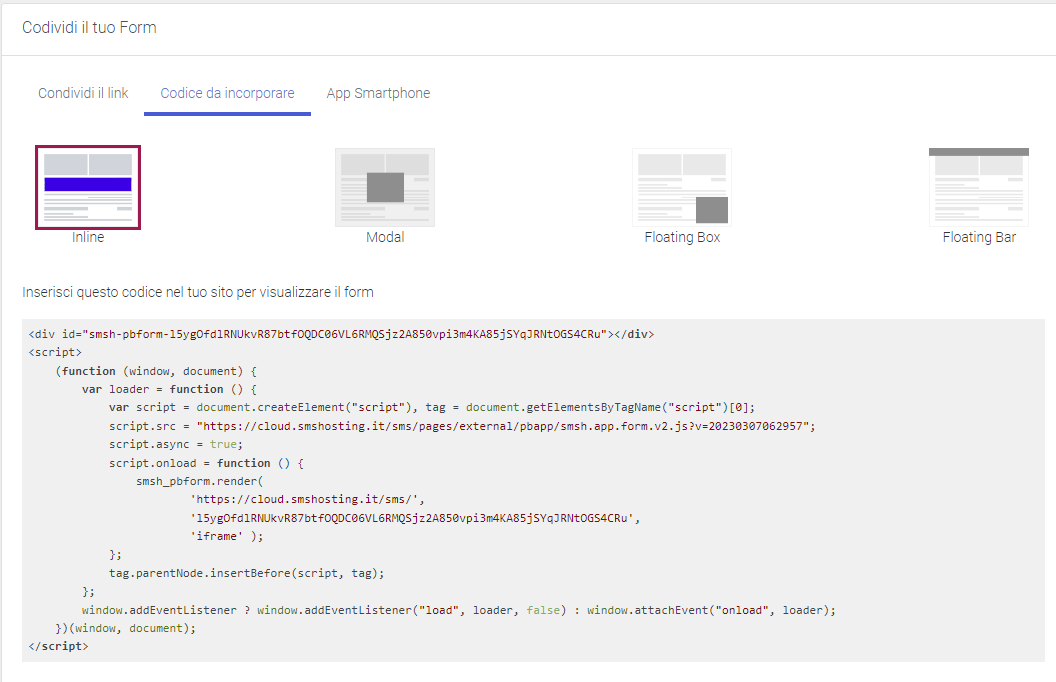
Task: Click the smsh_pbform.render call in the code
Action: (199, 481)
